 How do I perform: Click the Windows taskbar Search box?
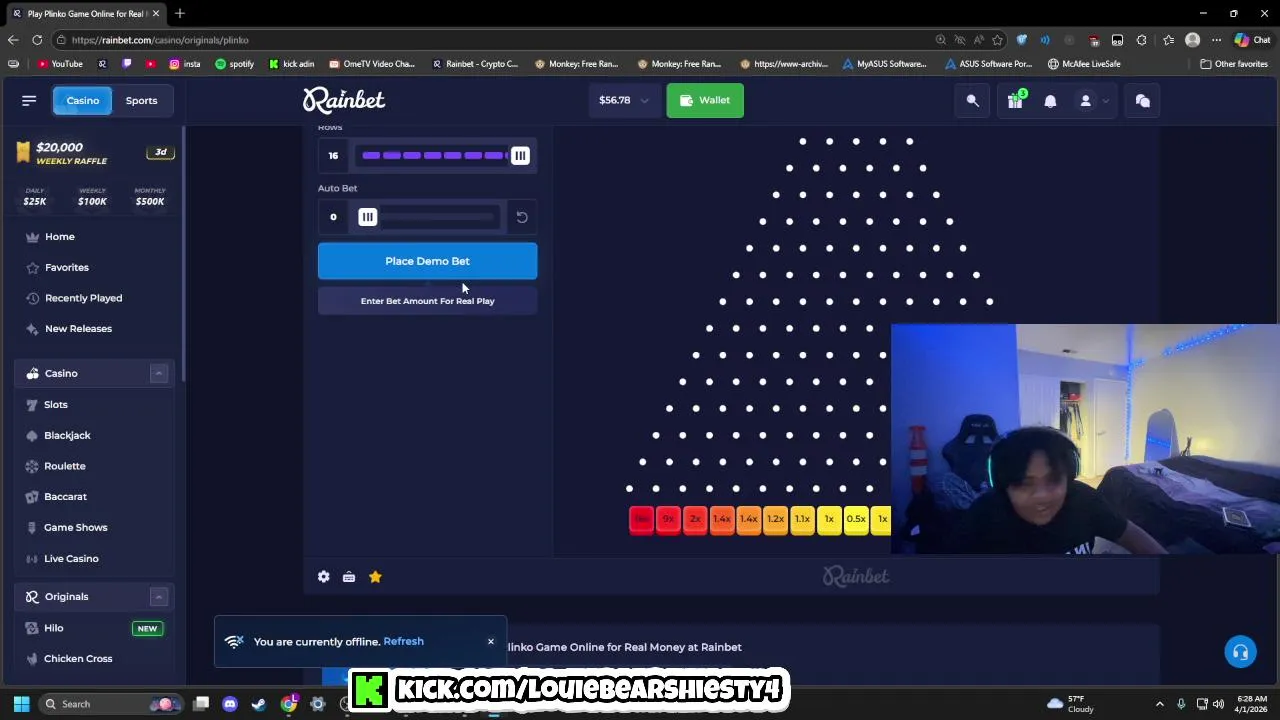pyautogui.click(x=110, y=704)
